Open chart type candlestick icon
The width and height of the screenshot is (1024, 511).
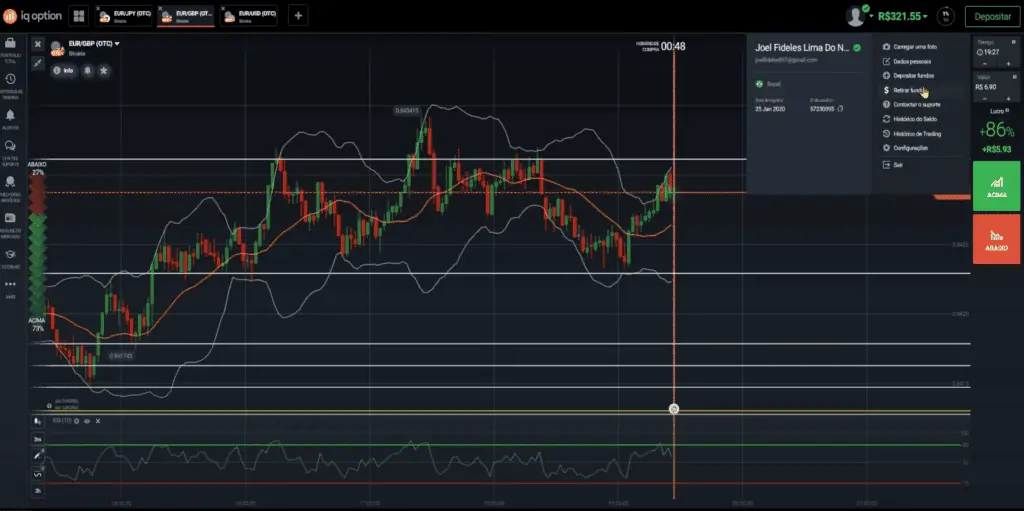(38, 421)
